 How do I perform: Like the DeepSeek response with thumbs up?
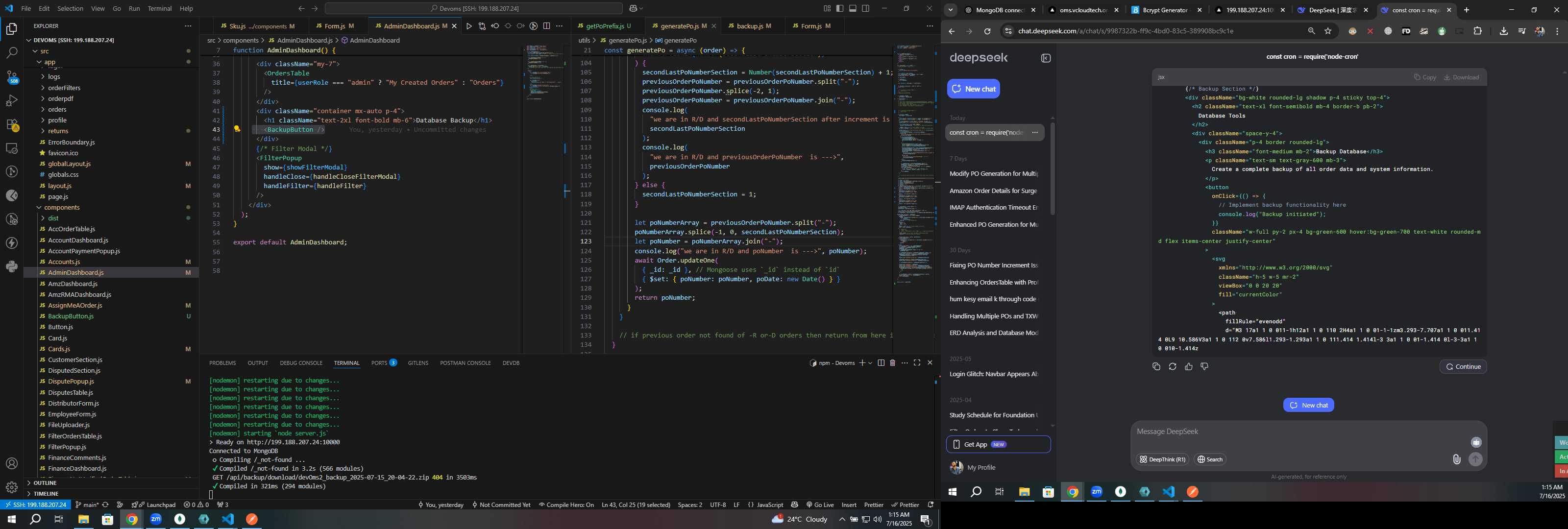(1188, 366)
